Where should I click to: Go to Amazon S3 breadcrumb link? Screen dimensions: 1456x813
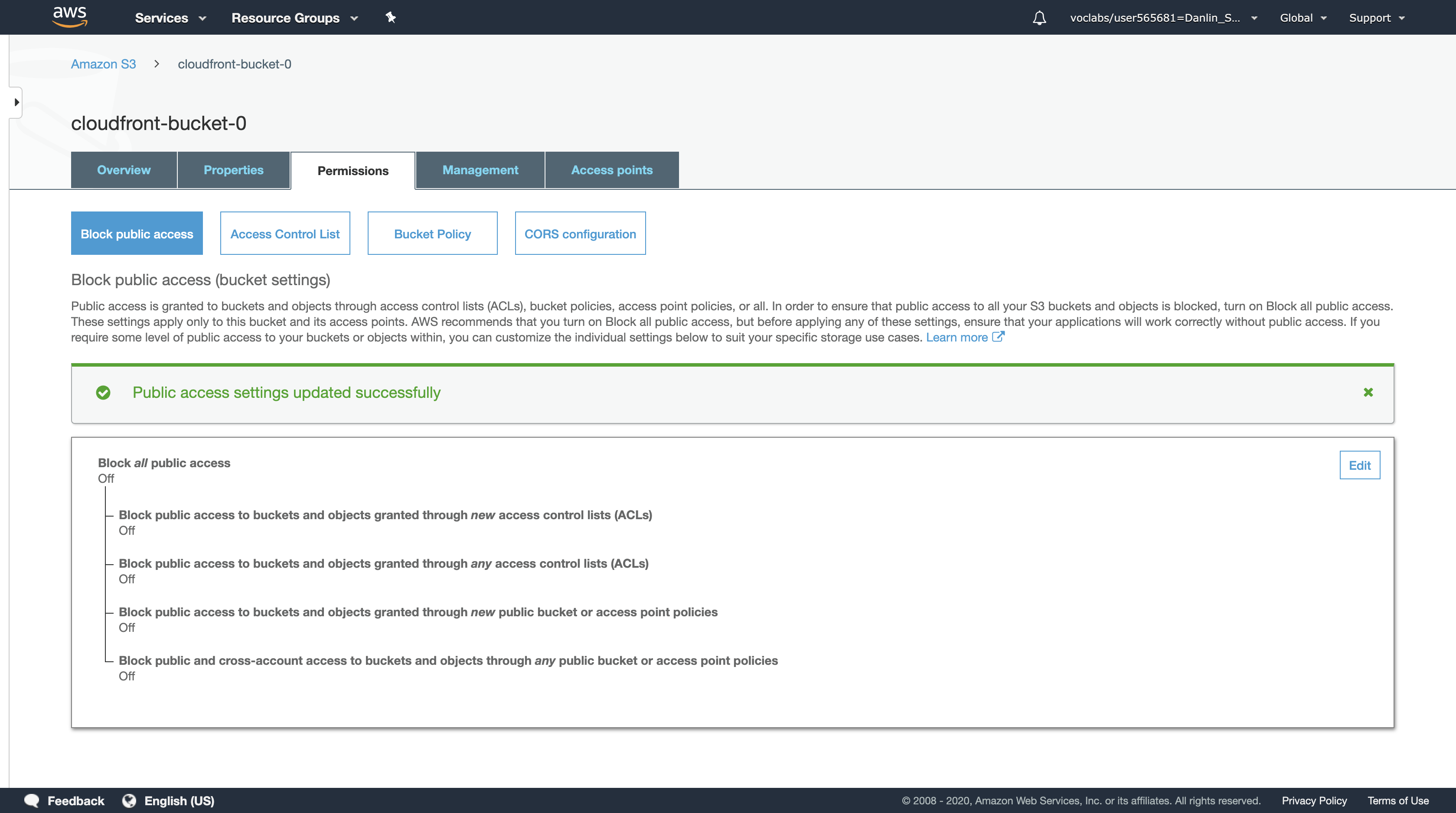pos(104,64)
